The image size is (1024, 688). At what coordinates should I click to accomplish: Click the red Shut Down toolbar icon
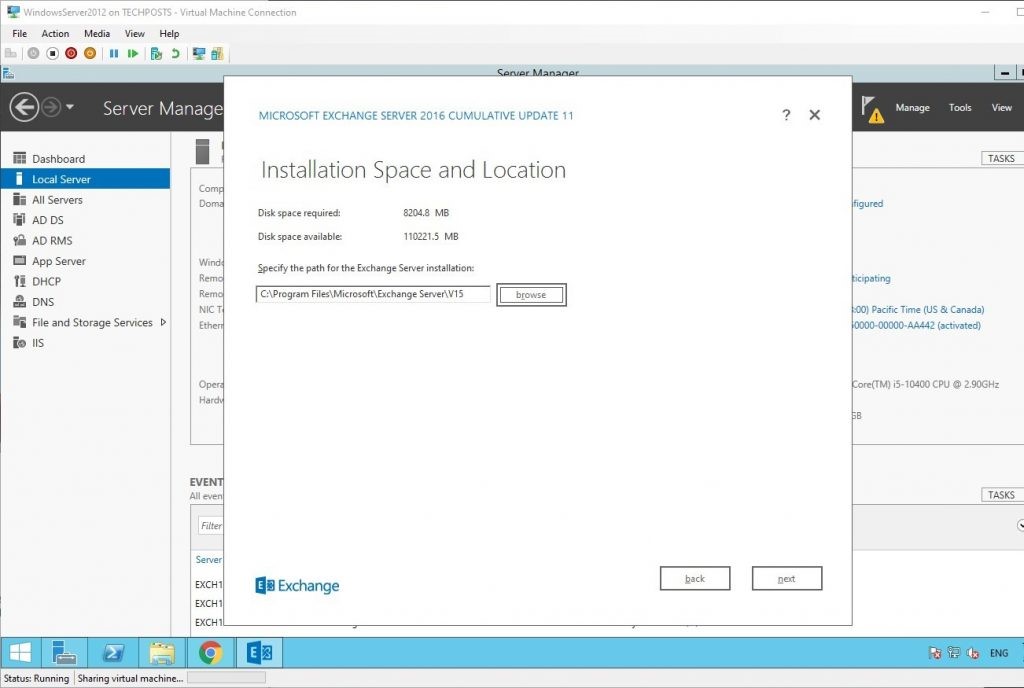pyautogui.click(x=71, y=54)
